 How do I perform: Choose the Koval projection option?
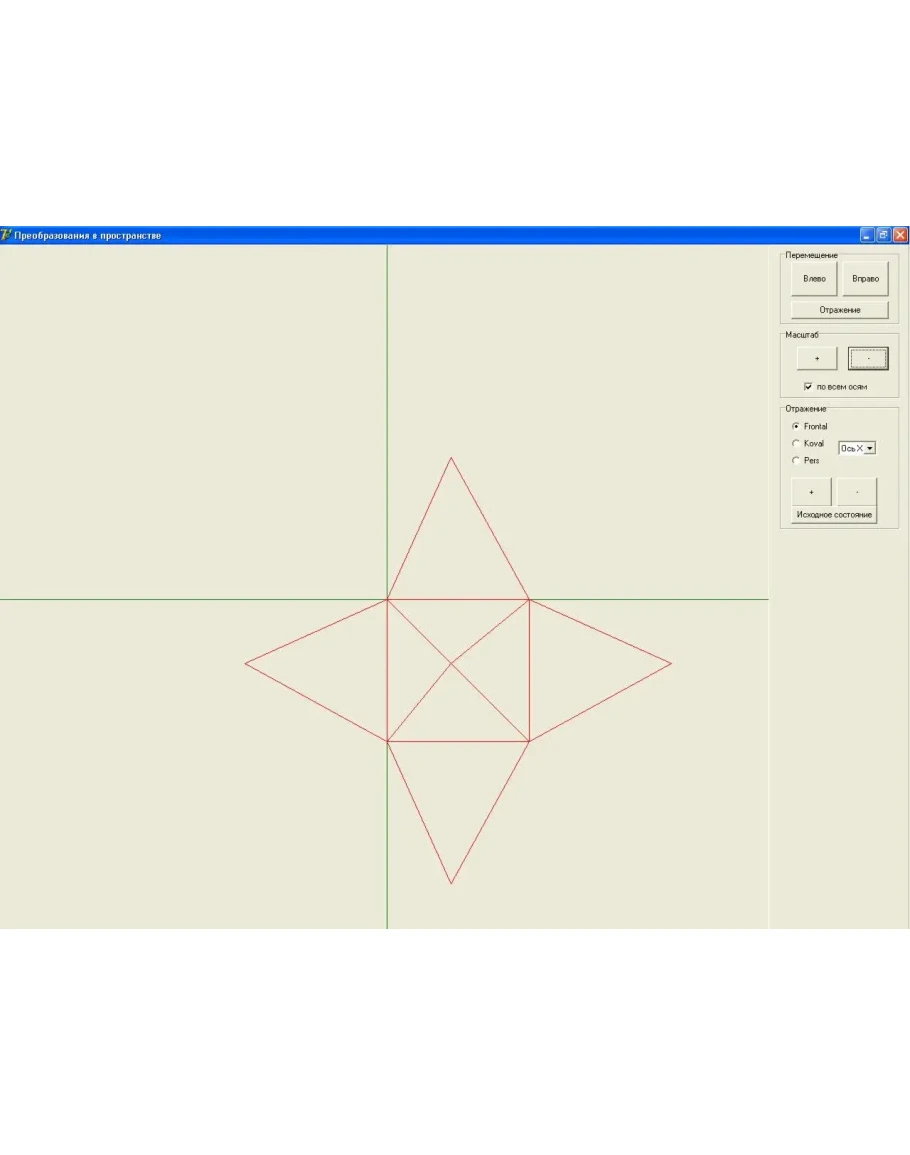click(x=796, y=443)
